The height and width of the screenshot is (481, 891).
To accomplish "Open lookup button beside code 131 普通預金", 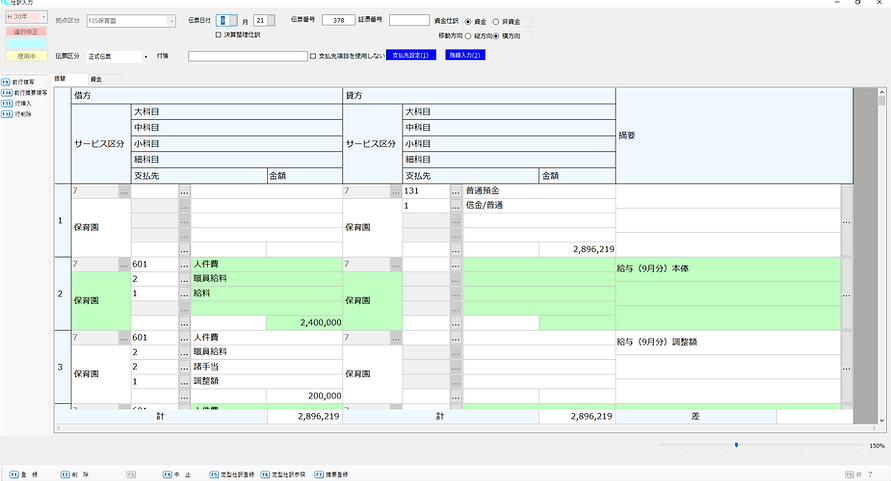I will click(x=456, y=192).
